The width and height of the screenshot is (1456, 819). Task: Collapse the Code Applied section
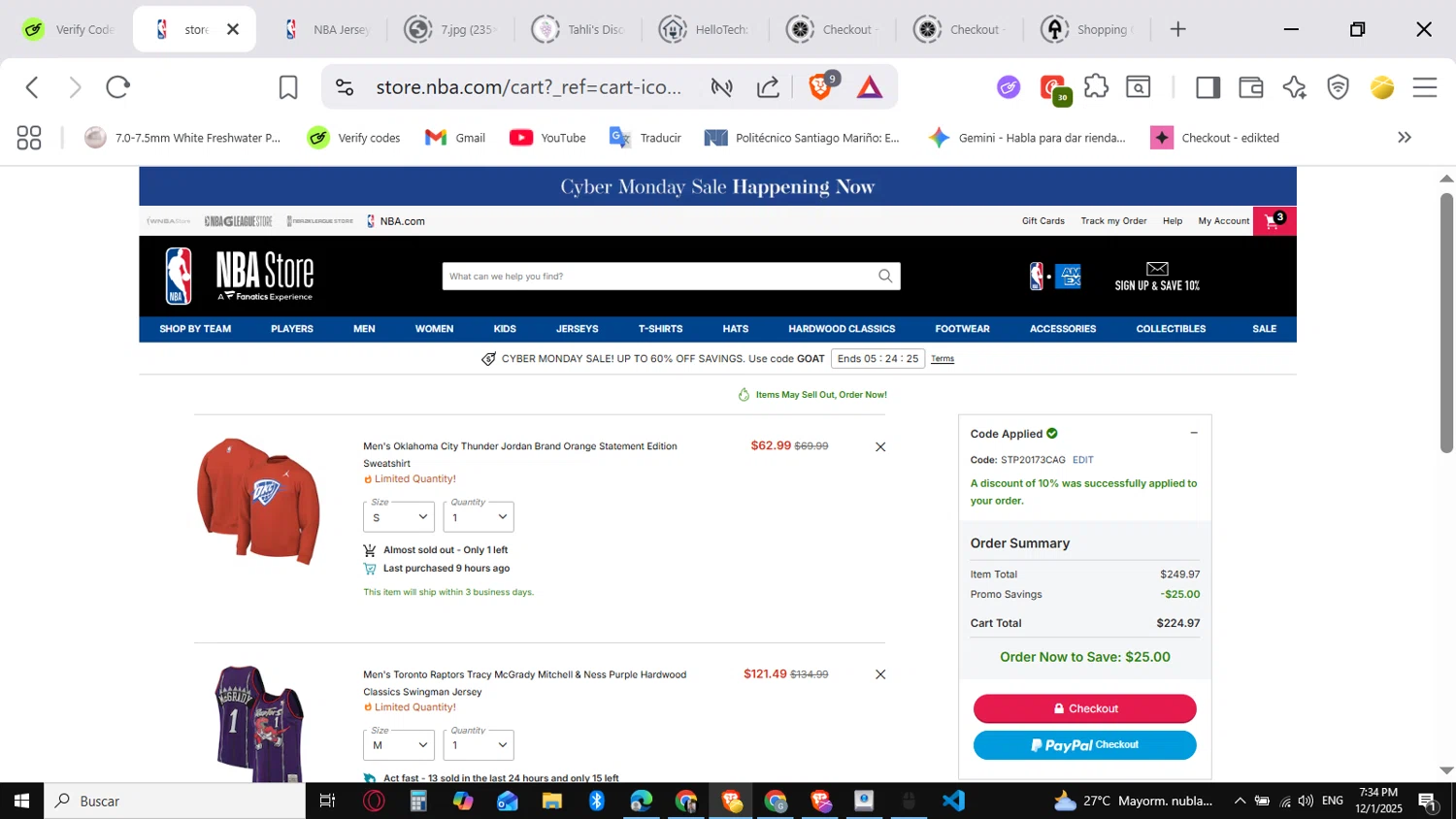click(1194, 433)
